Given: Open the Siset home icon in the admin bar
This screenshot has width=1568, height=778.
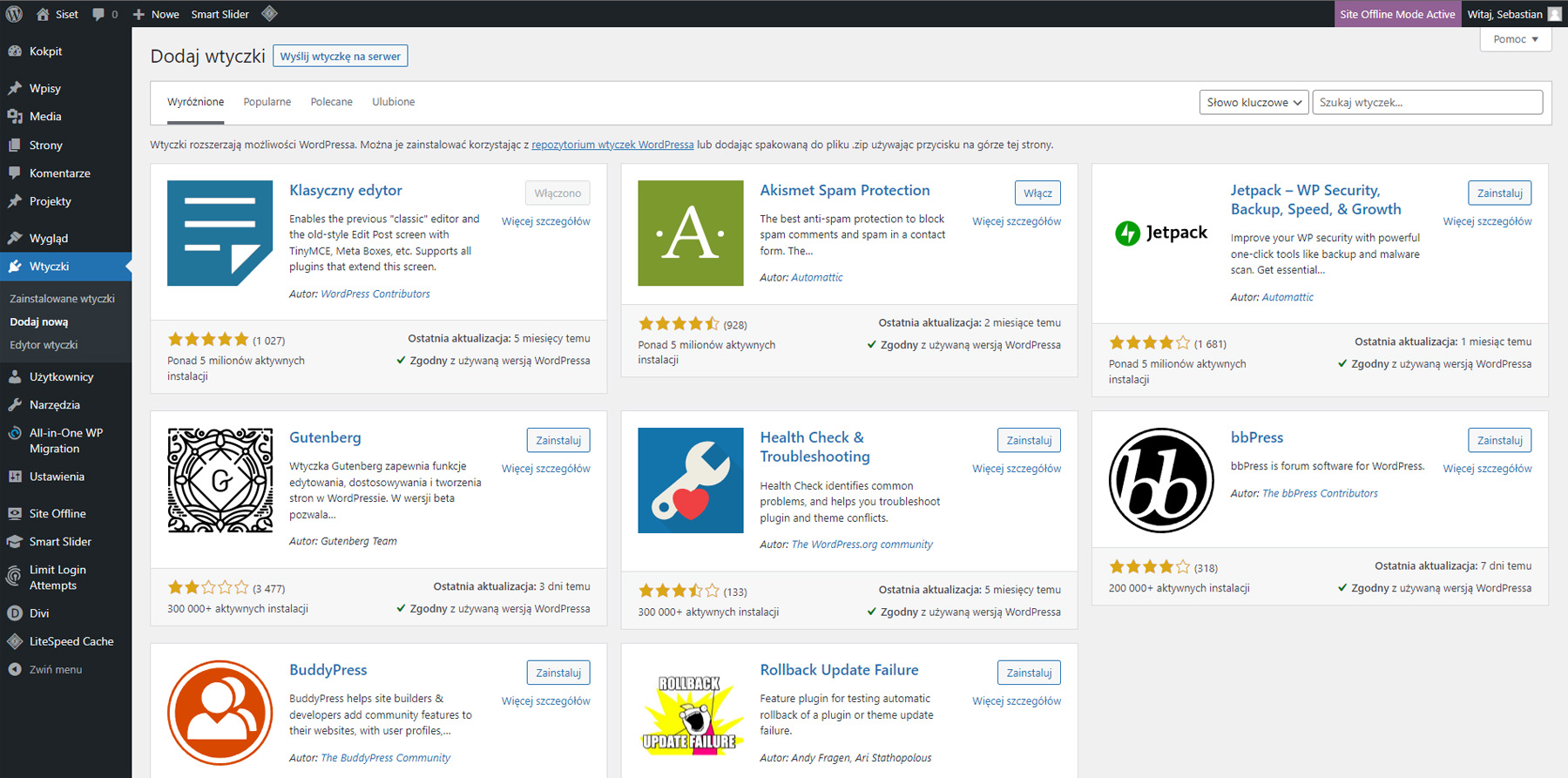Looking at the screenshot, I should 43,14.
